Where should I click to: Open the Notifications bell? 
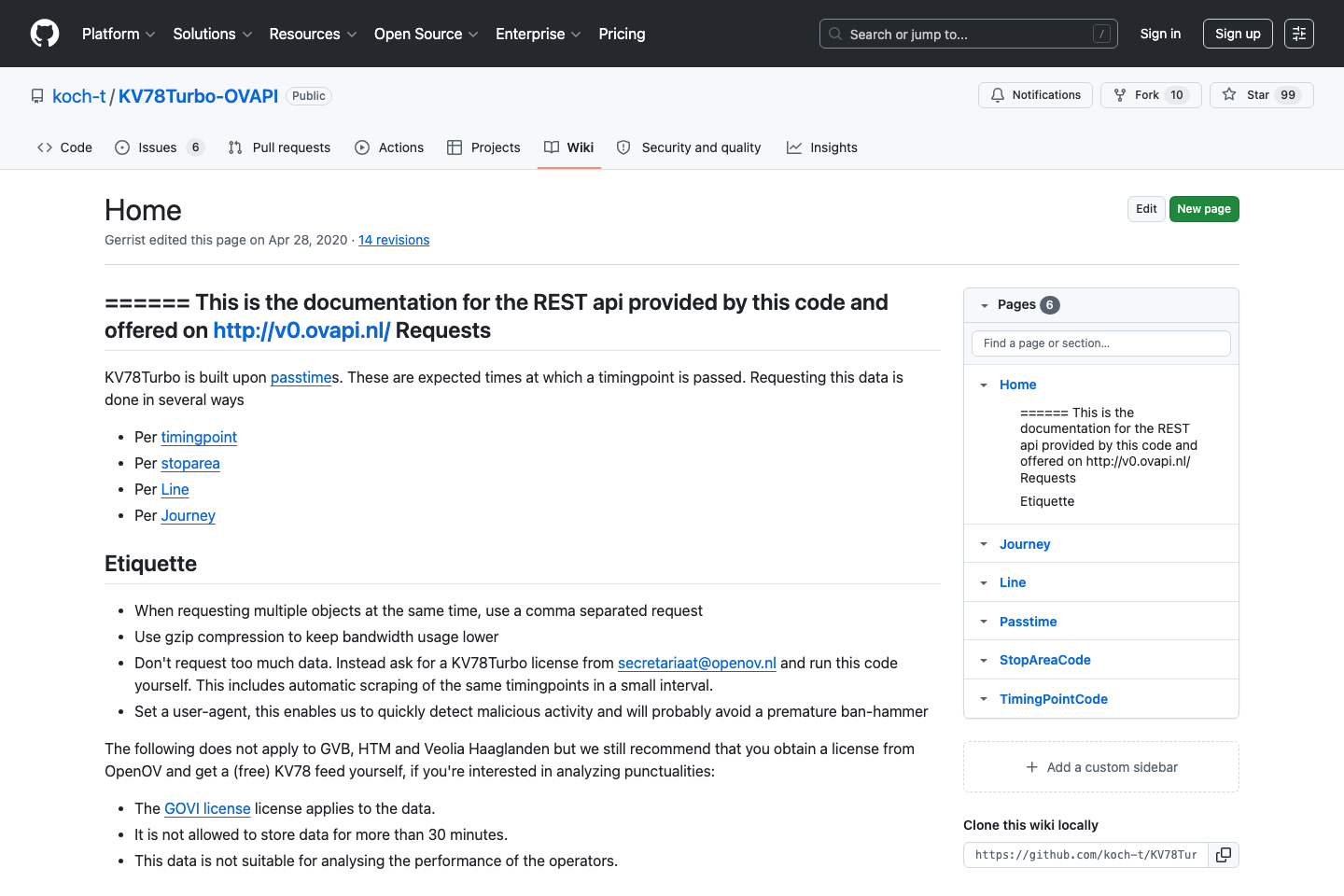pos(1035,95)
